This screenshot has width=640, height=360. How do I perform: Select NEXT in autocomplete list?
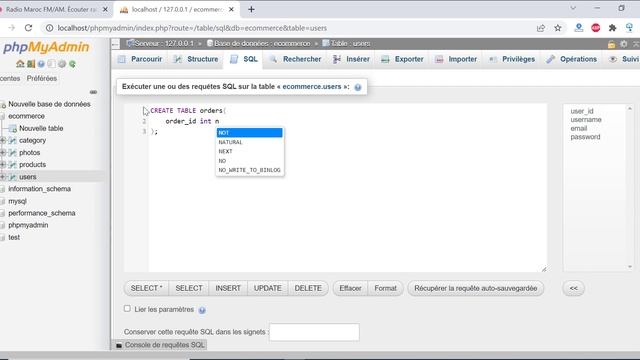point(249,151)
